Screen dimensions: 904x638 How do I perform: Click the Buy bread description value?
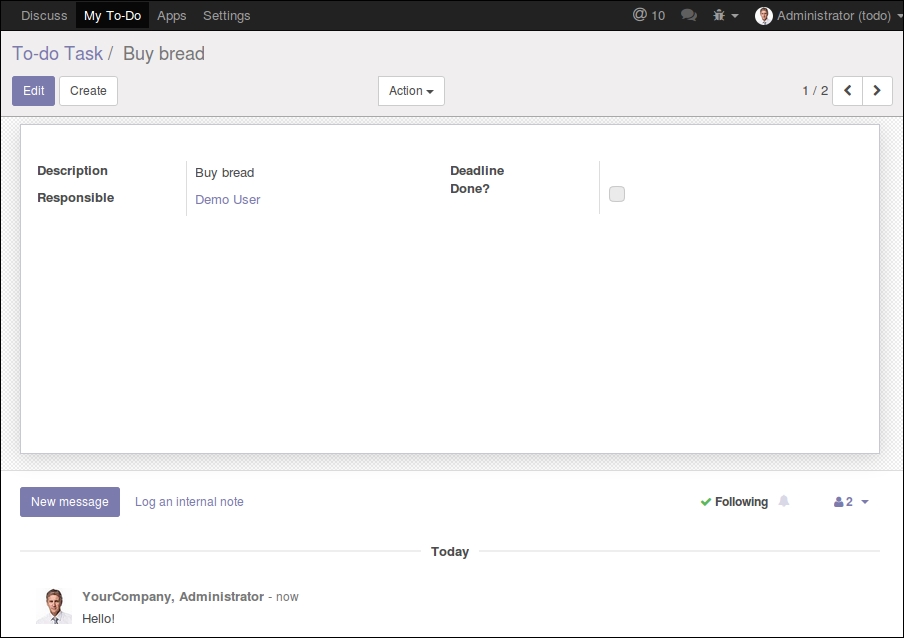pos(225,172)
